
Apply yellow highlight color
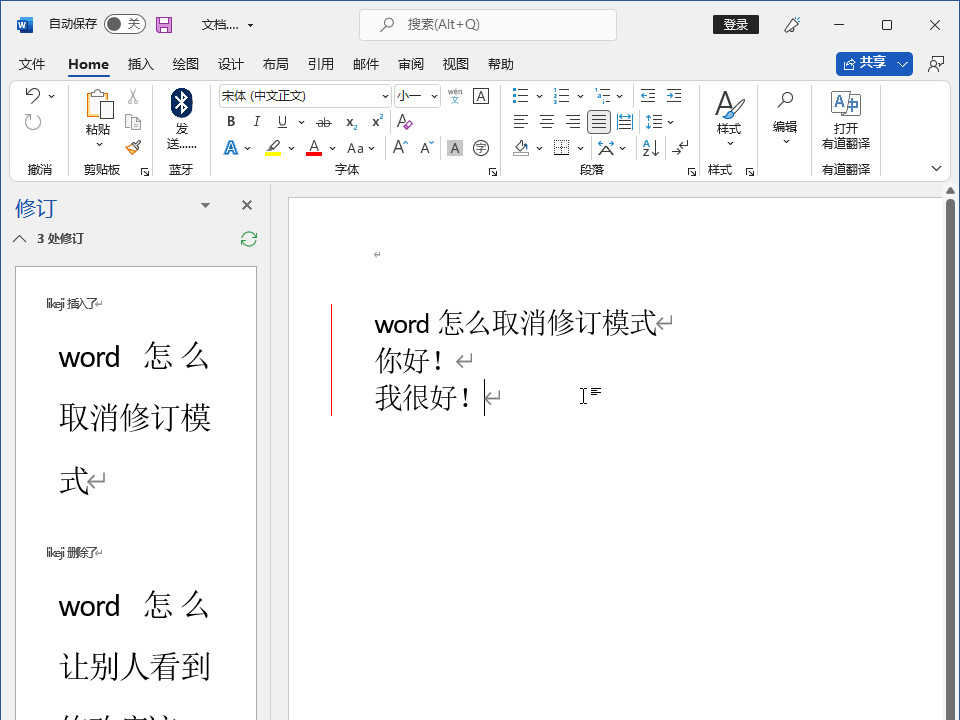(x=273, y=148)
